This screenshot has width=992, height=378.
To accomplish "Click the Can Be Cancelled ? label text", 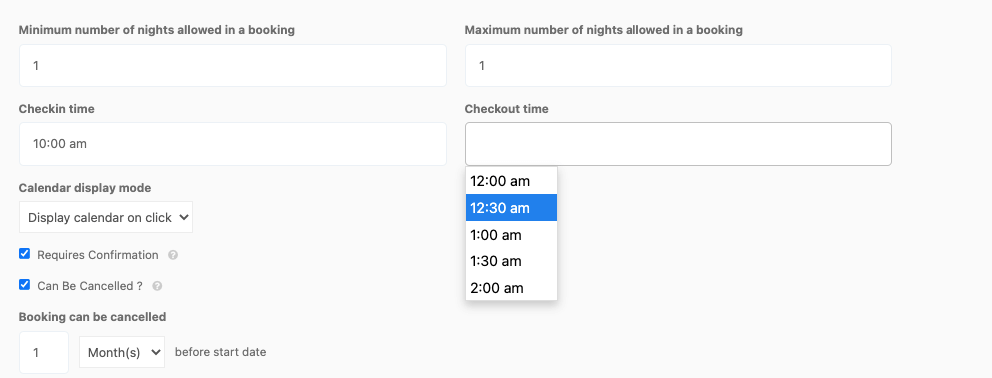I will (x=90, y=286).
